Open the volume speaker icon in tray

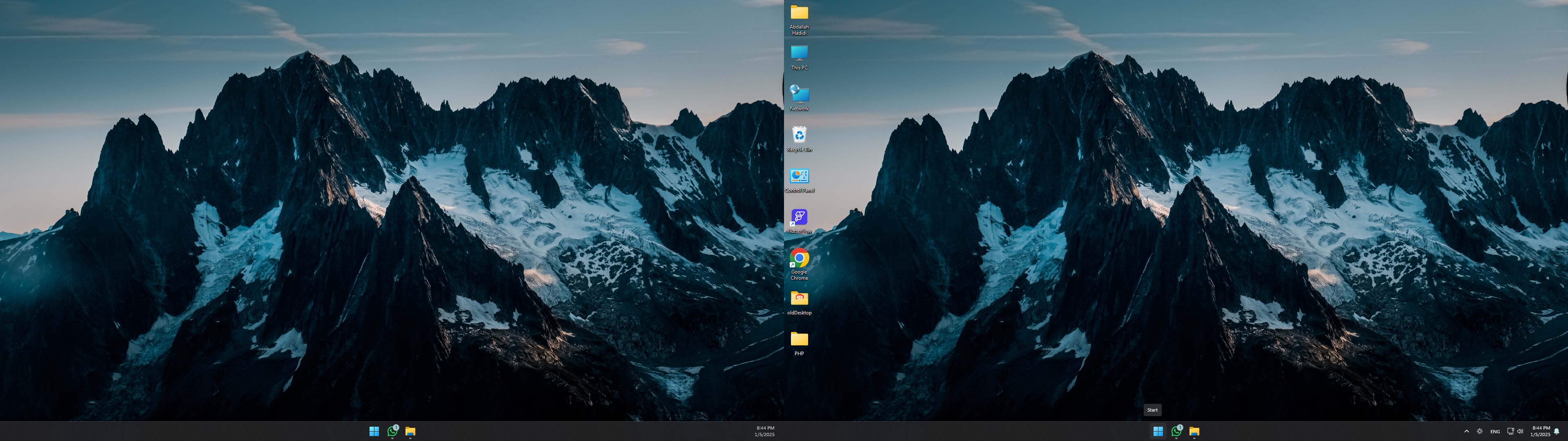point(1520,431)
